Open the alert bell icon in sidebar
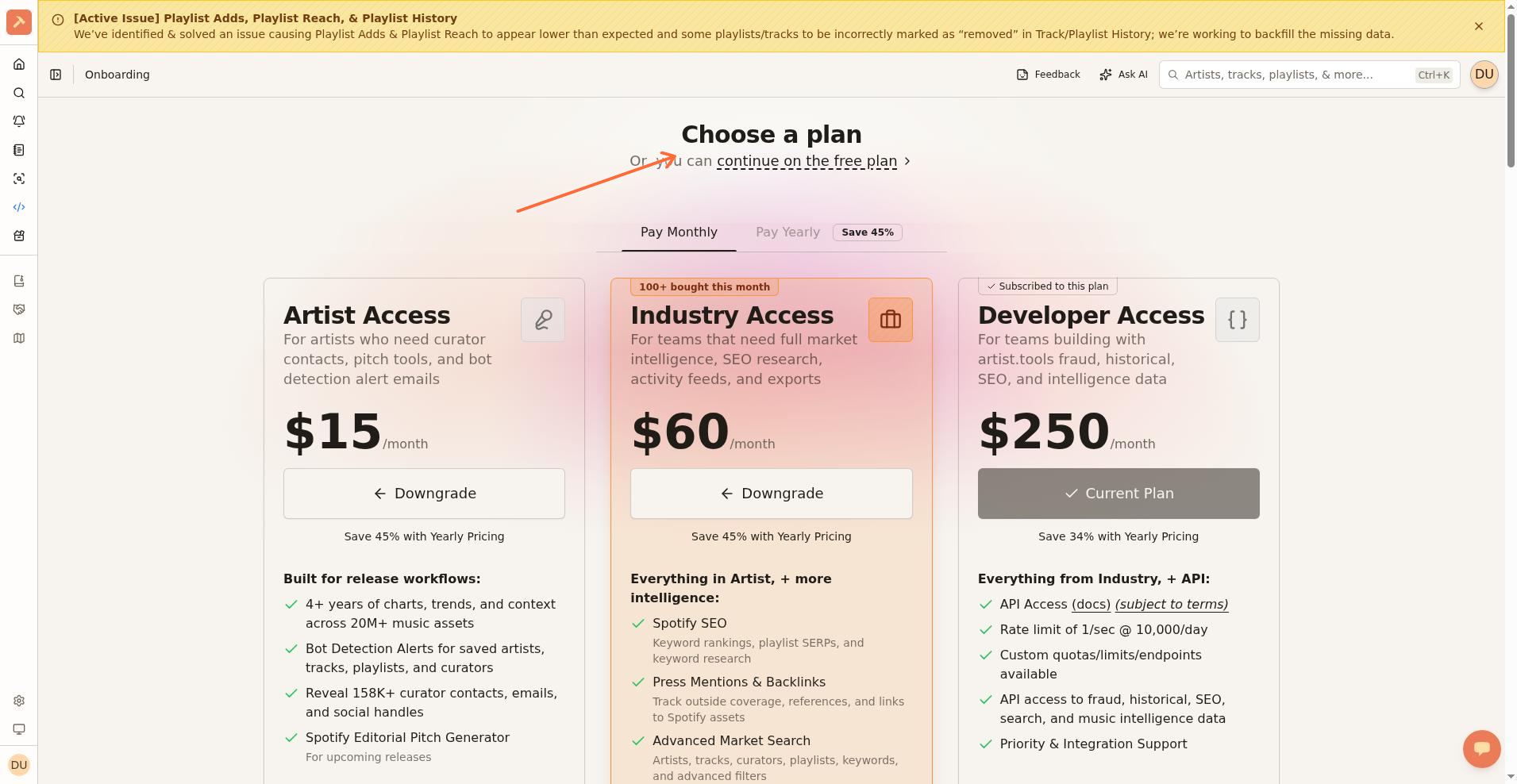 pyautogui.click(x=19, y=121)
